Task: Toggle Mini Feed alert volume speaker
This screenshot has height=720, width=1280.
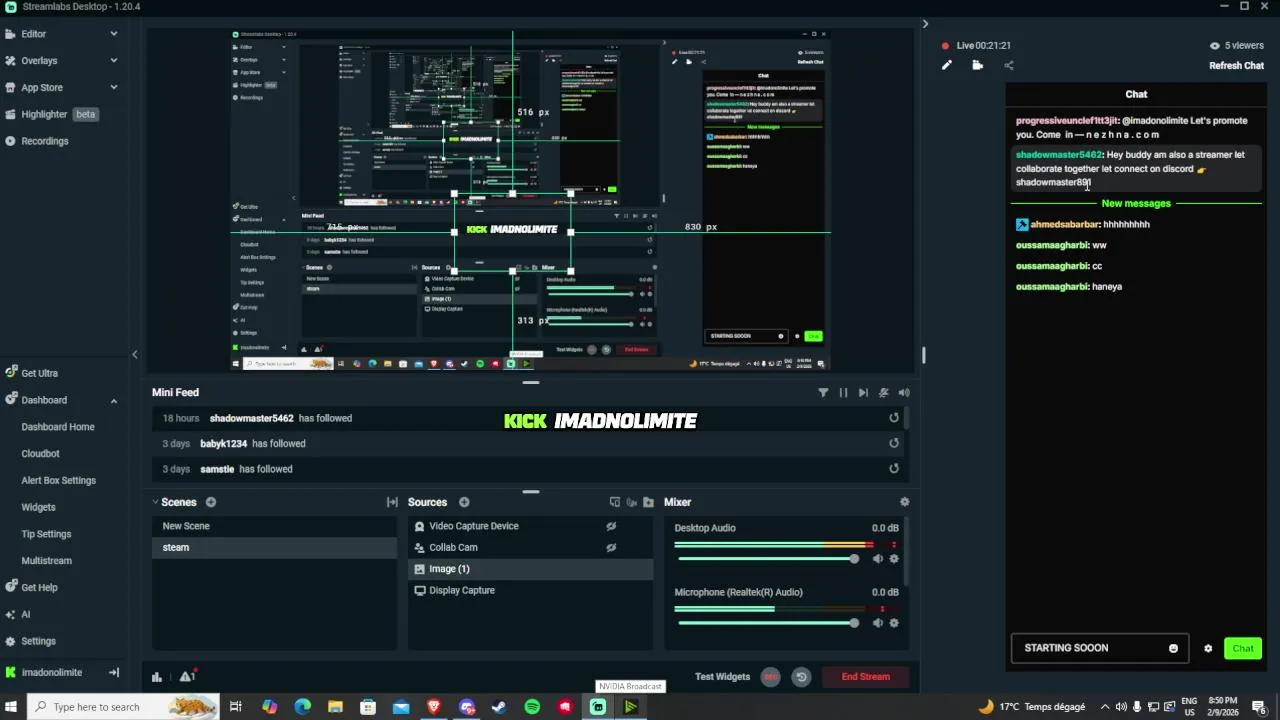Action: [904, 393]
